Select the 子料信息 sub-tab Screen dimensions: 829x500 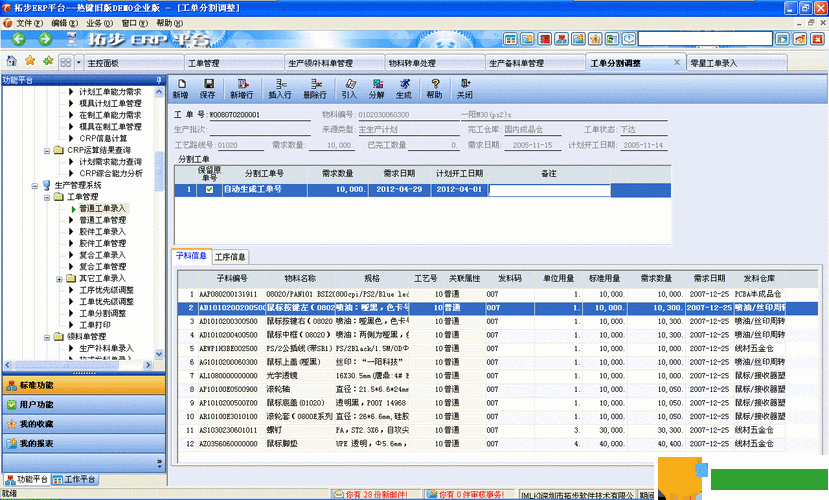coord(191,256)
